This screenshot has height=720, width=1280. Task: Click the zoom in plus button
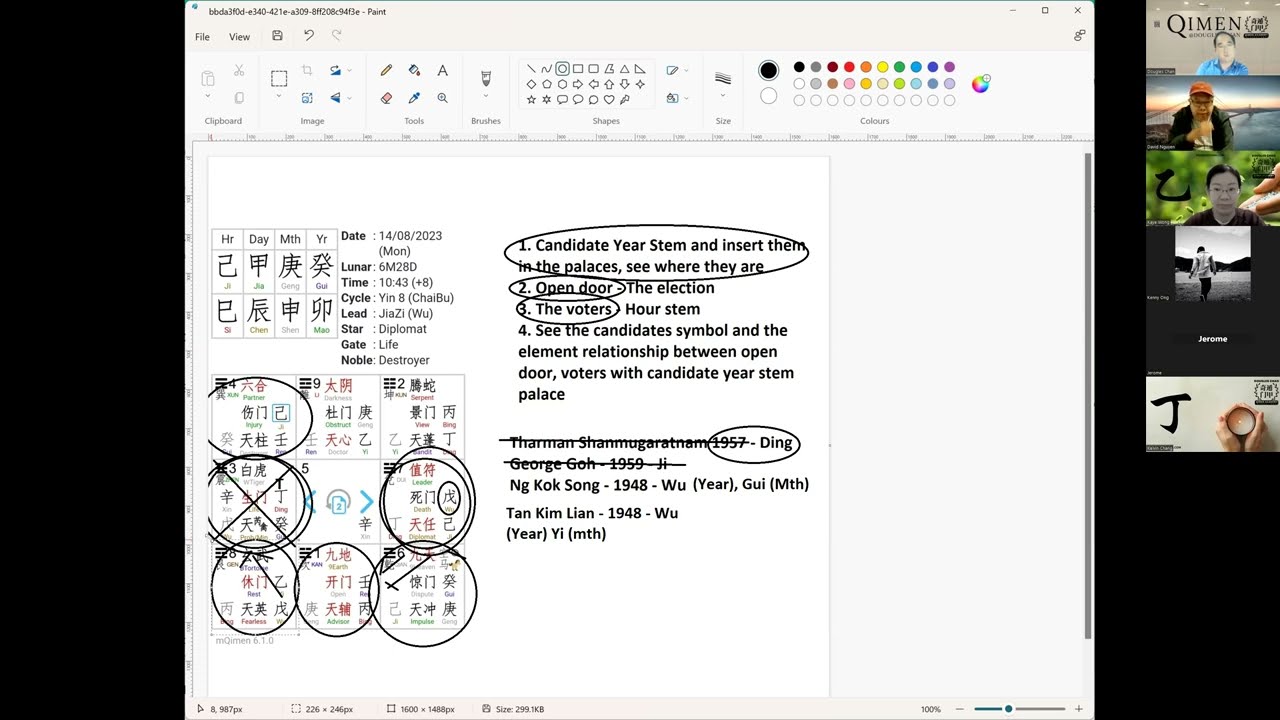click(x=1078, y=709)
